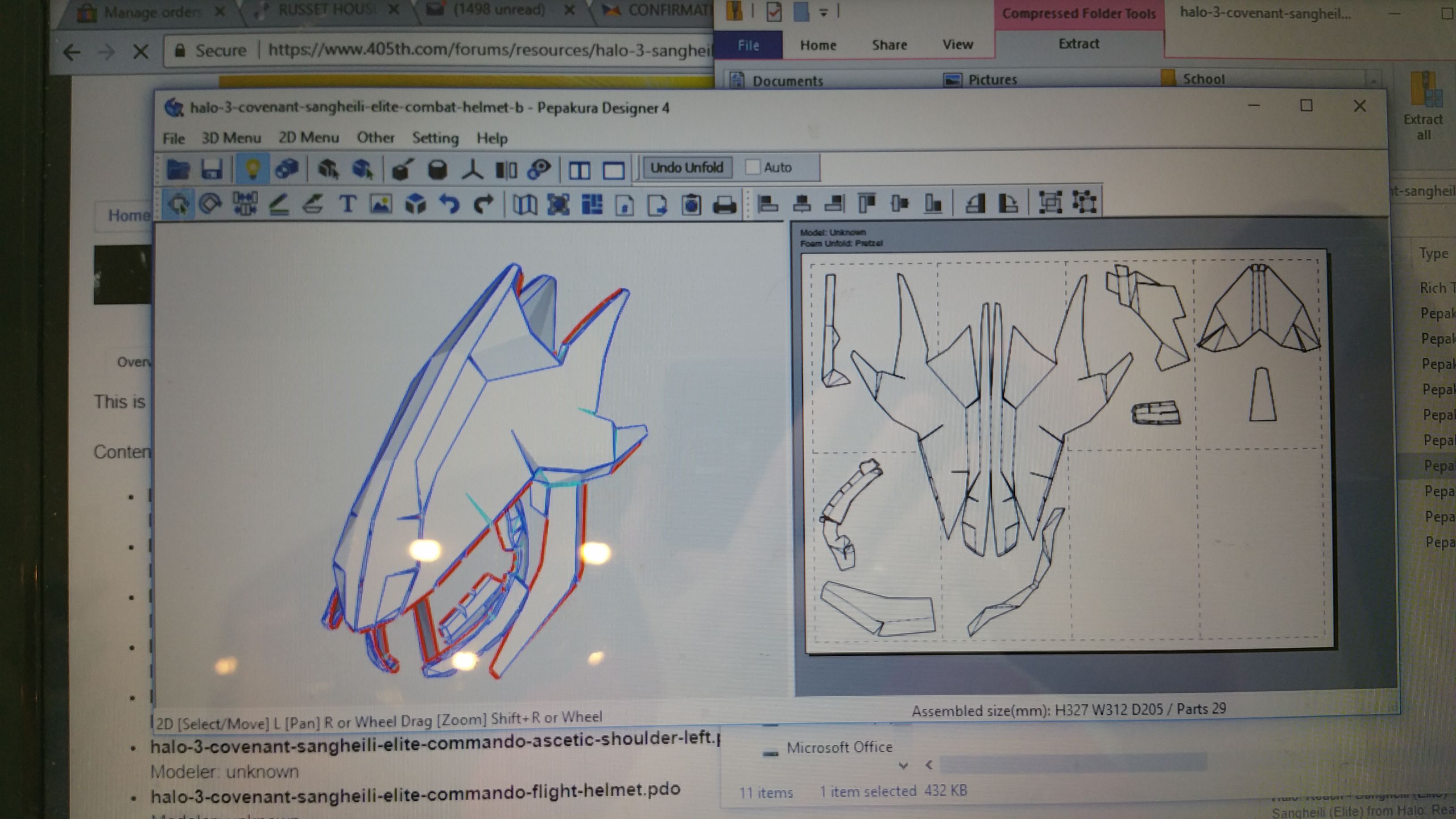Viewport: 1456px width, 819px height.
Task: Click the folded map unfold icon
Action: 525,204
